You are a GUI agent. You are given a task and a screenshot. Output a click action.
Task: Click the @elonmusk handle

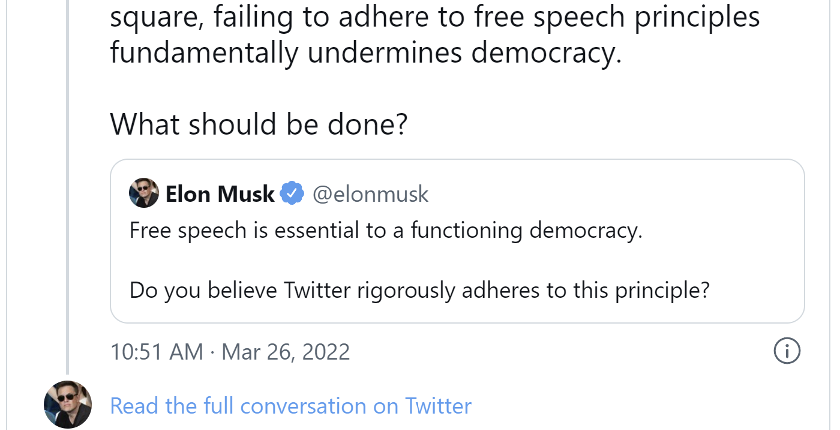[x=371, y=193]
